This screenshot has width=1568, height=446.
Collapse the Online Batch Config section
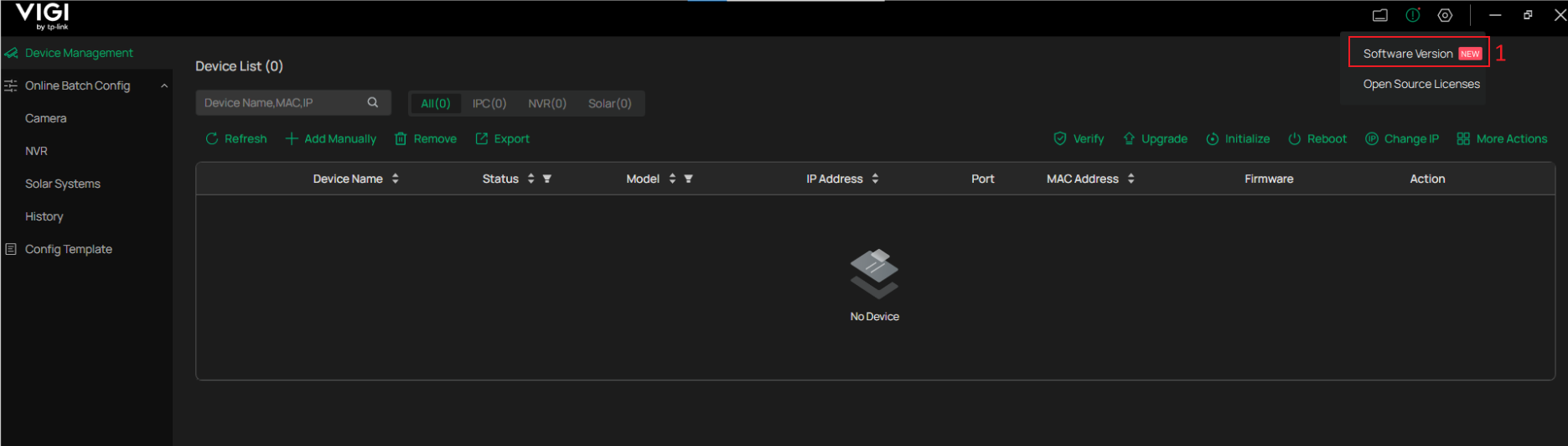(164, 86)
